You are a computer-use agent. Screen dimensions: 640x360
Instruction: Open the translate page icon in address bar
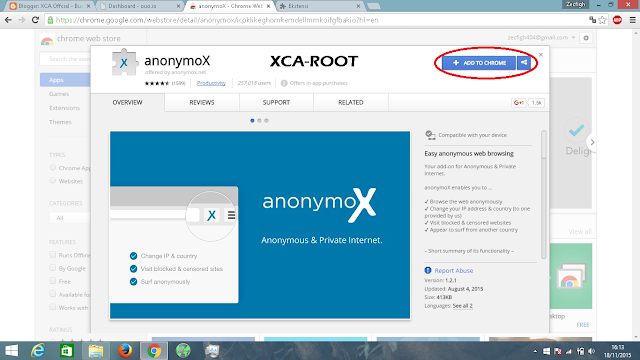[592, 20]
